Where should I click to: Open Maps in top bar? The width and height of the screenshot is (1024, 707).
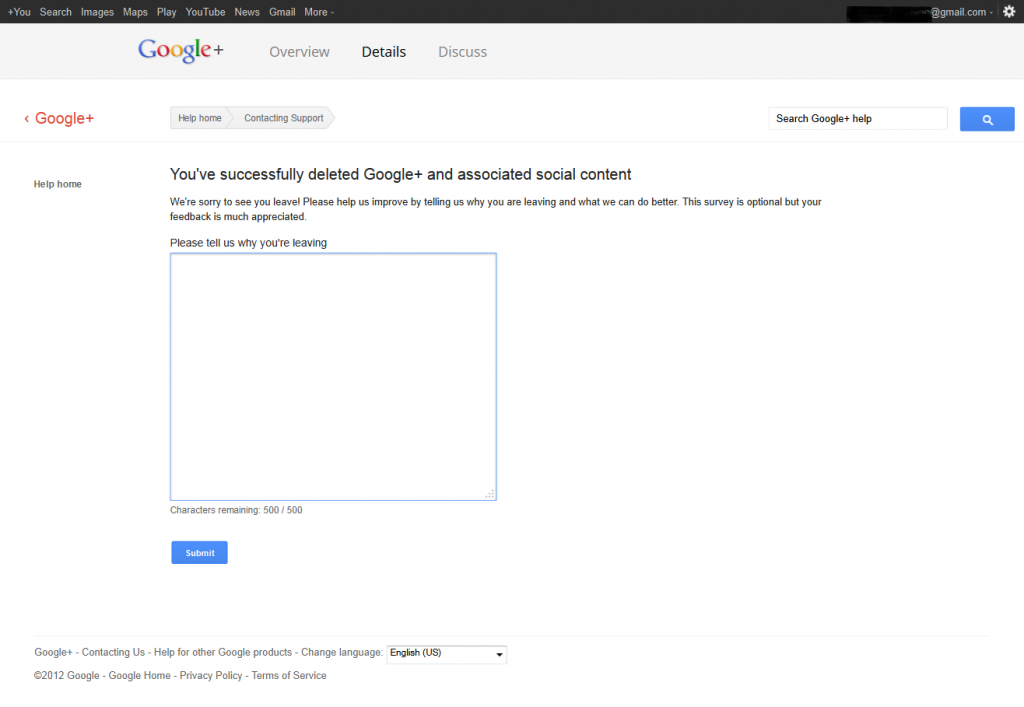(x=135, y=12)
